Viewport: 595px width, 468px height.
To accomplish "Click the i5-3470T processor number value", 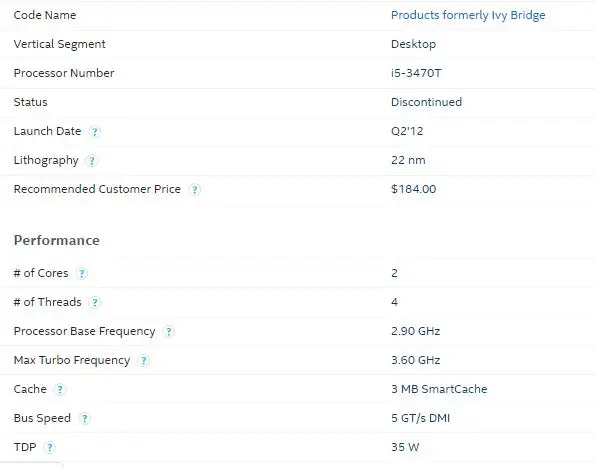I will click(416, 73).
